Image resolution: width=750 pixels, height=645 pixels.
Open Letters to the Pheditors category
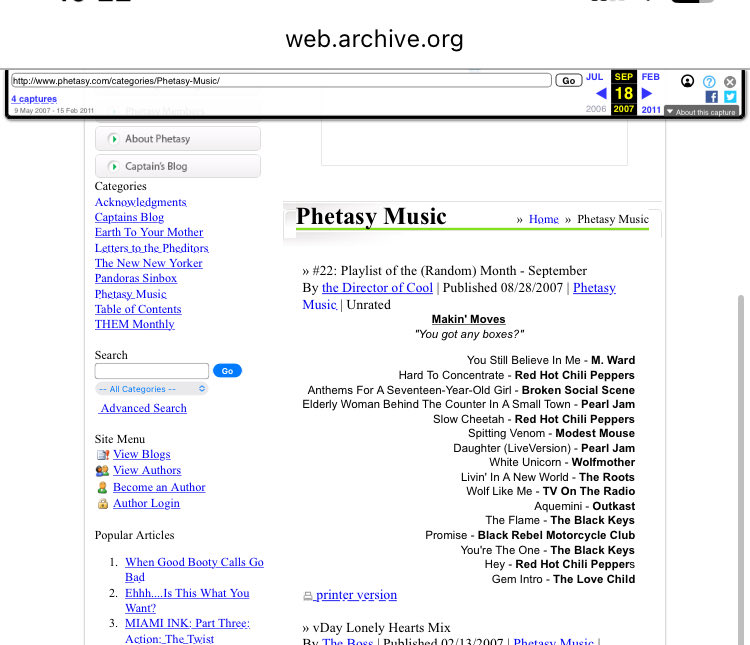click(152, 248)
